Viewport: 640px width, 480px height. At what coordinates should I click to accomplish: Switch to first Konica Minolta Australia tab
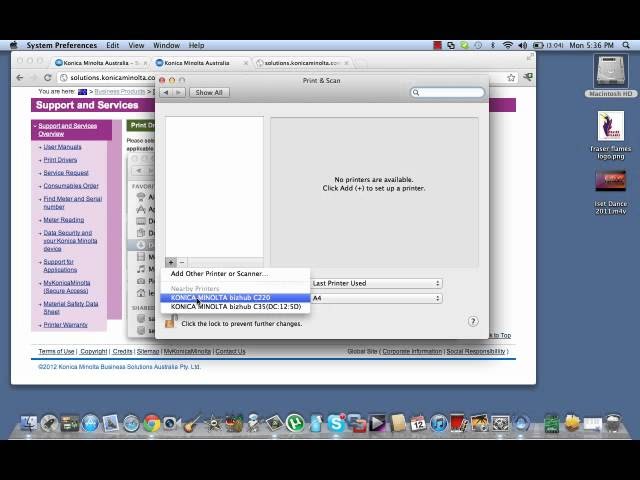(101, 63)
